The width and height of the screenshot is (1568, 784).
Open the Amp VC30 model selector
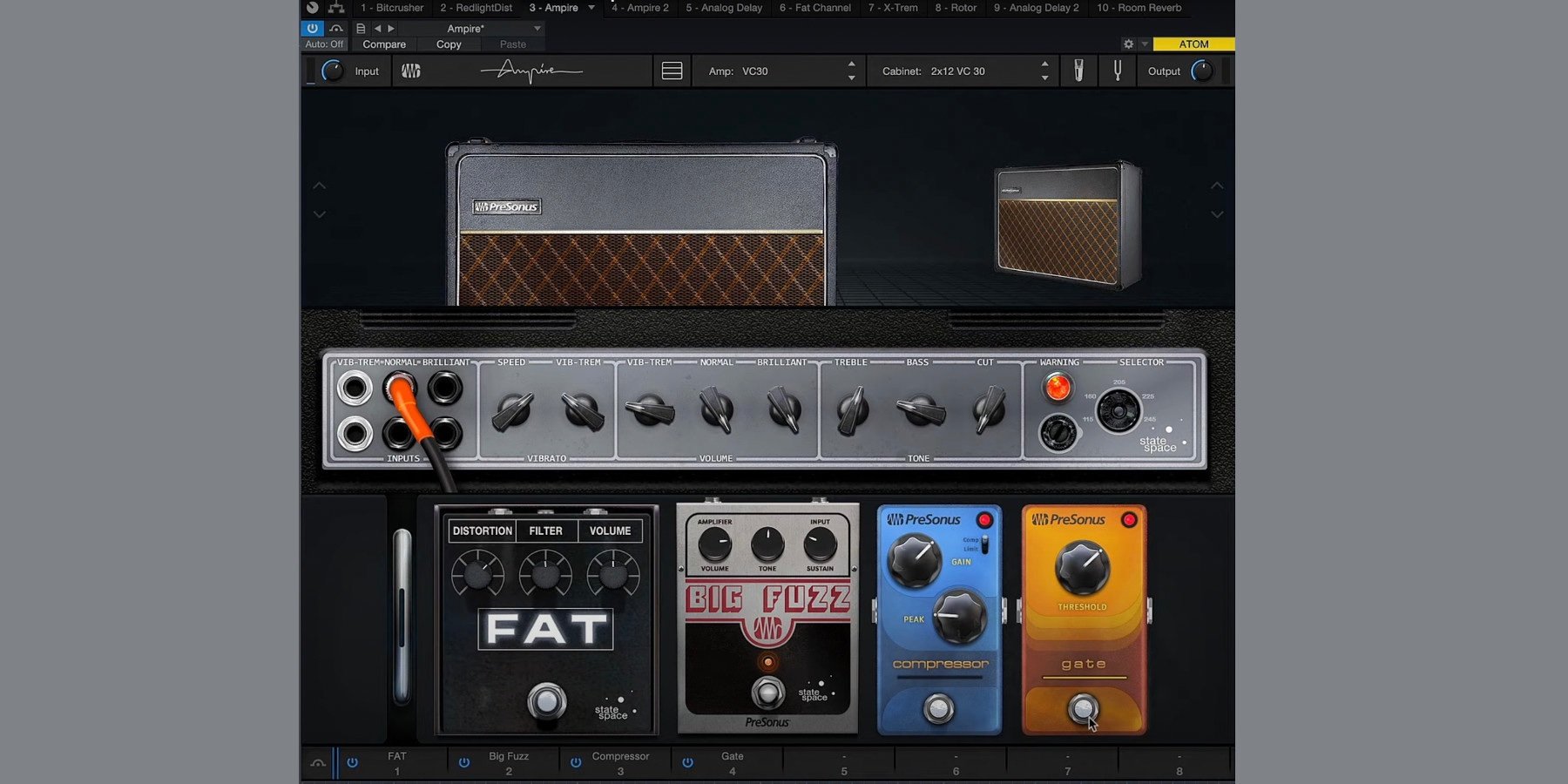(x=781, y=71)
